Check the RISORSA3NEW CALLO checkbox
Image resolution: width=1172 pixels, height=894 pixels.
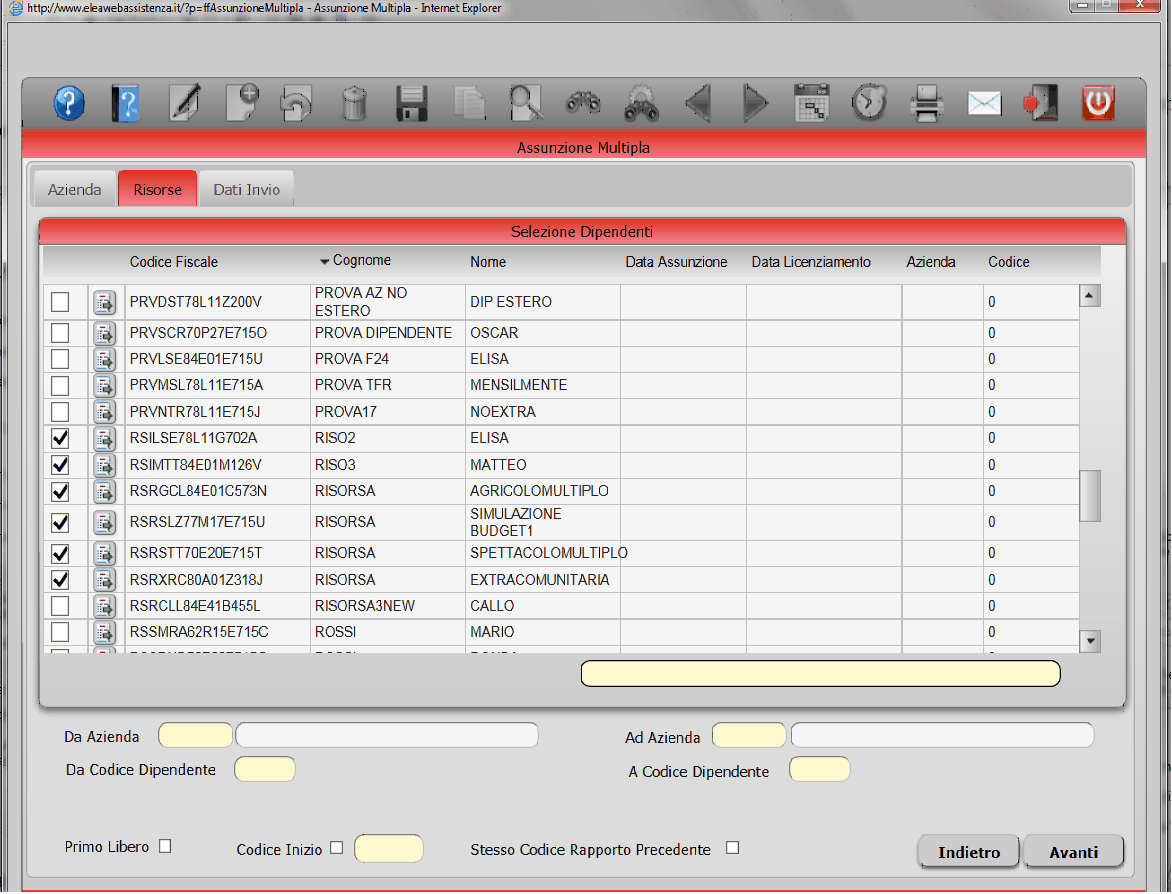[60, 606]
